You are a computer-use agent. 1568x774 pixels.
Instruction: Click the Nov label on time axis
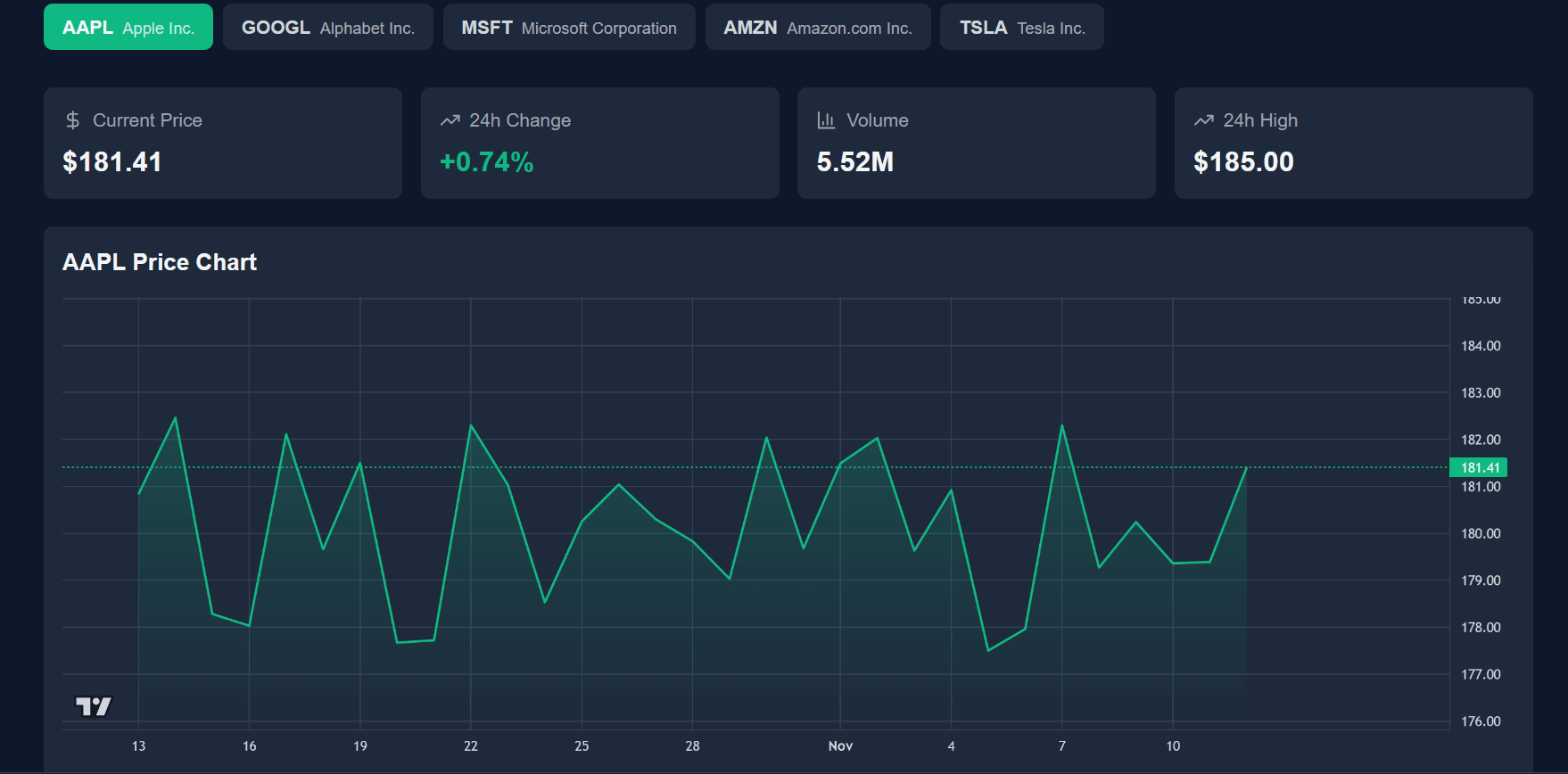click(x=840, y=746)
